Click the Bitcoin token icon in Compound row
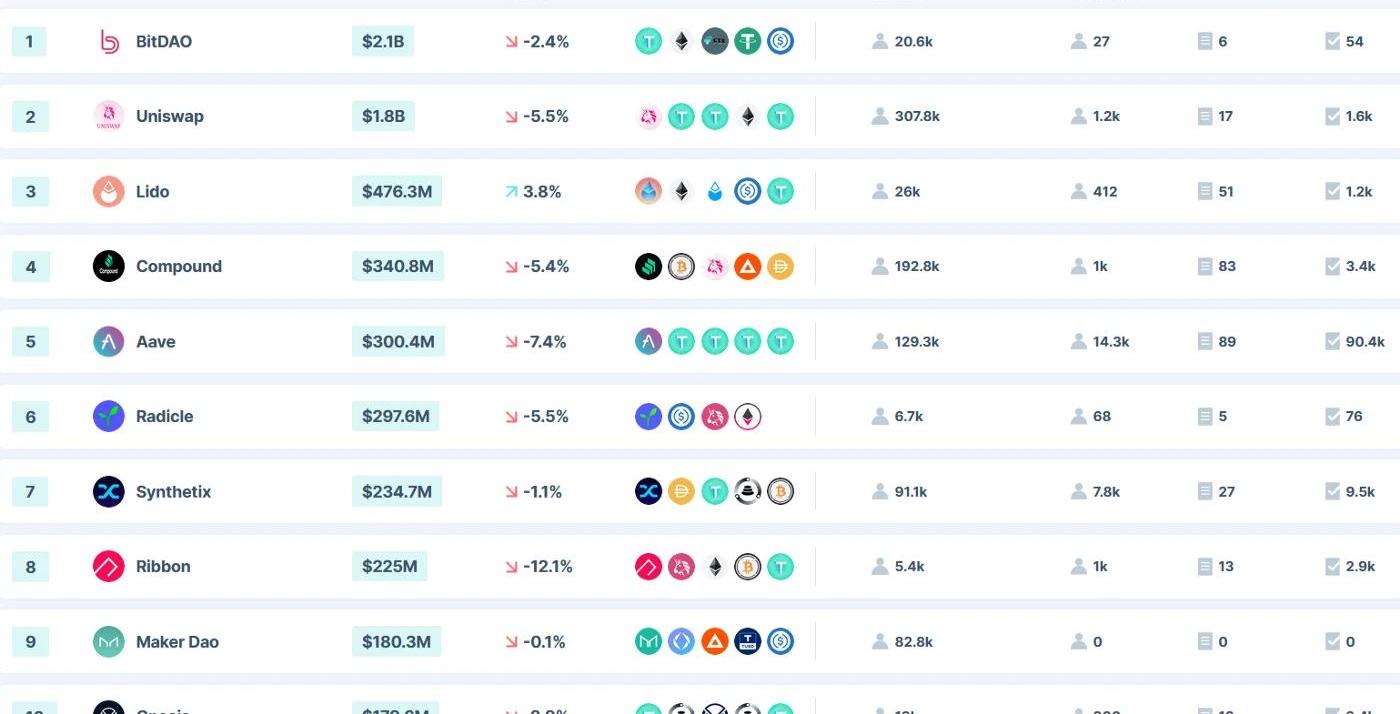This screenshot has width=1400, height=714. click(681, 266)
